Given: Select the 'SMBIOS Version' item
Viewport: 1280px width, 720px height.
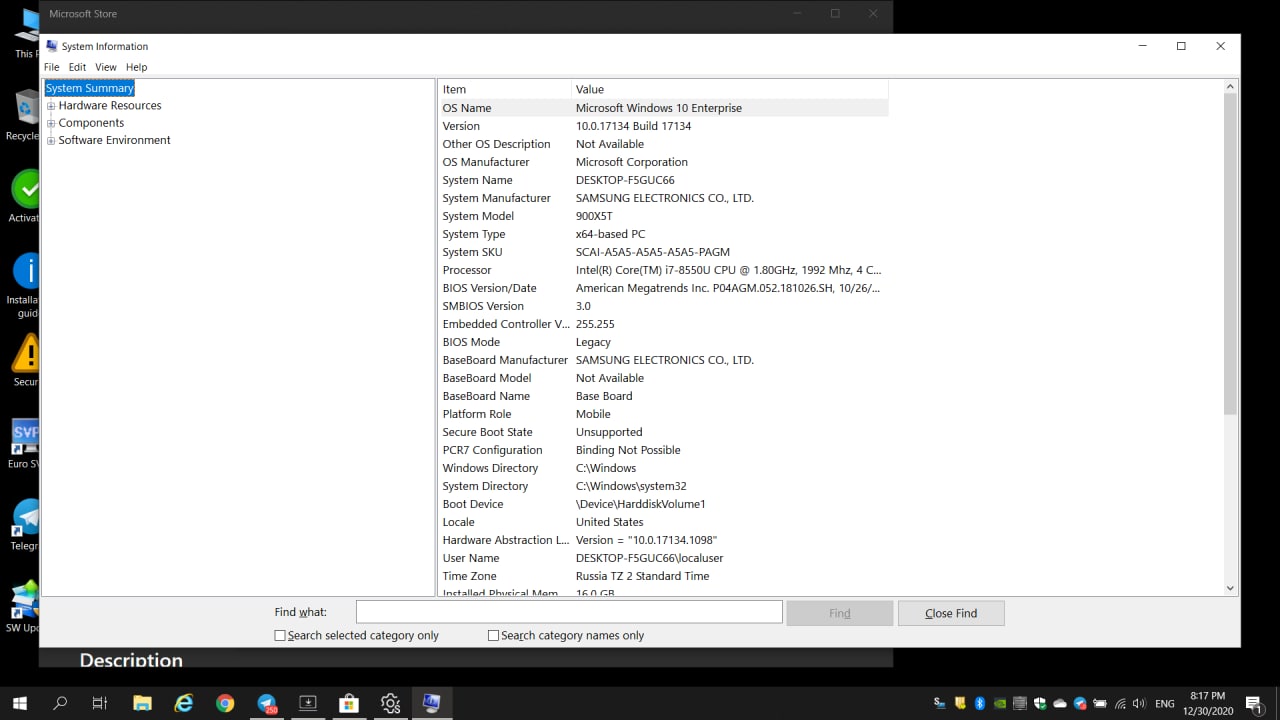Looking at the screenshot, I should pyautogui.click(x=483, y=306).
